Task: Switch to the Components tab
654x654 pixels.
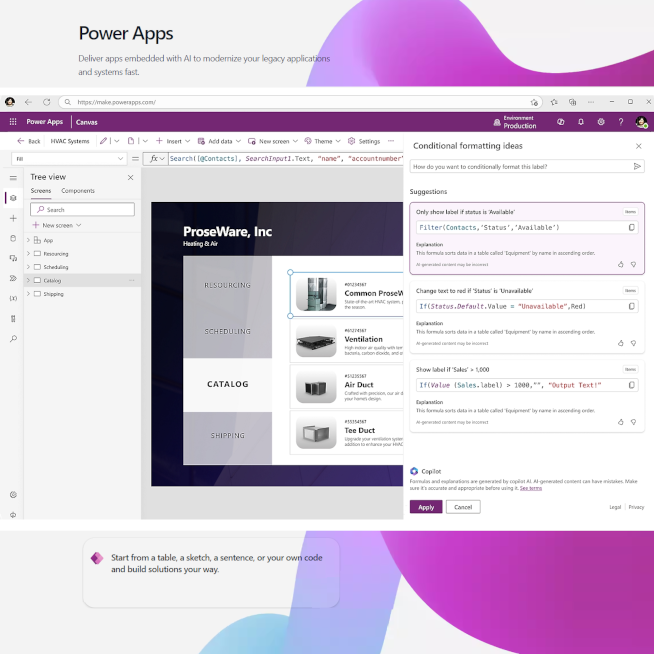Action: (78, 190)
